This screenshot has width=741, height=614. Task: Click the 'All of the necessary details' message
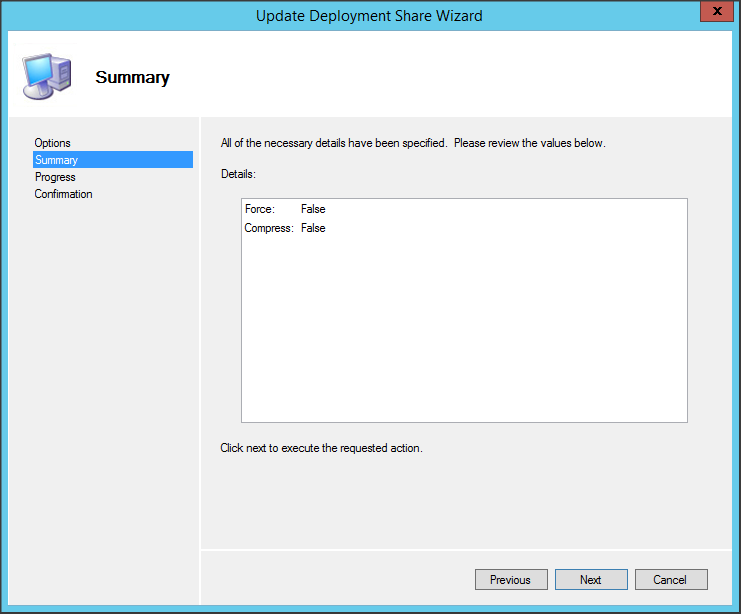(x=412, y=143)
